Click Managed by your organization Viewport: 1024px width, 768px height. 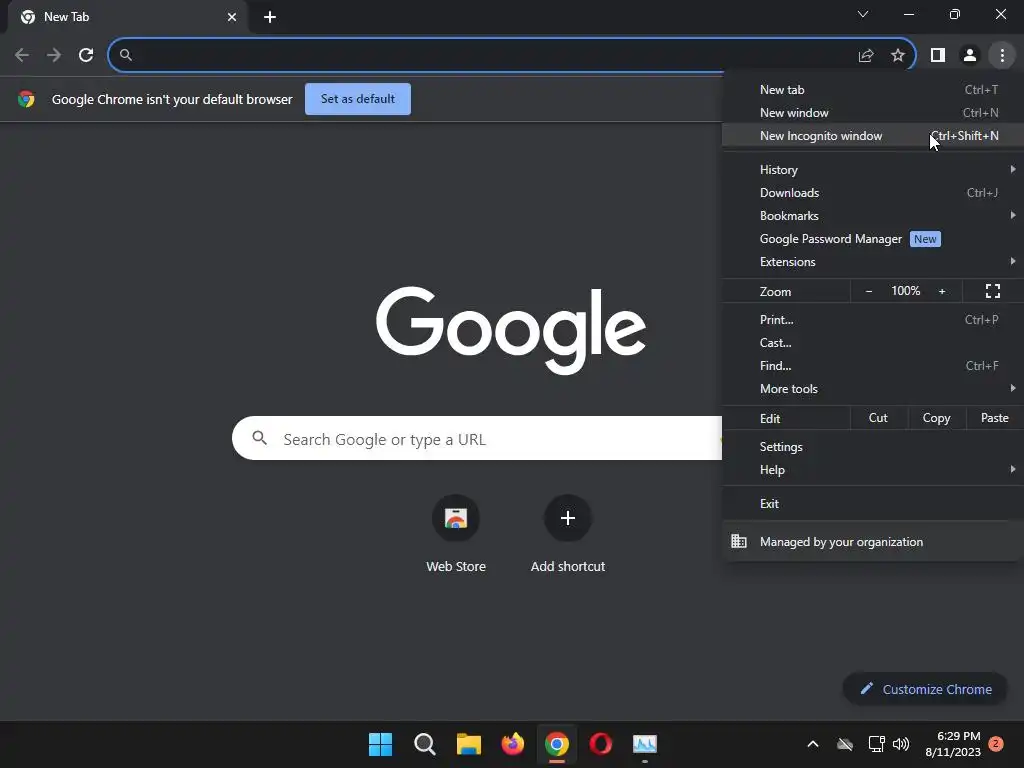coord(872,542)
